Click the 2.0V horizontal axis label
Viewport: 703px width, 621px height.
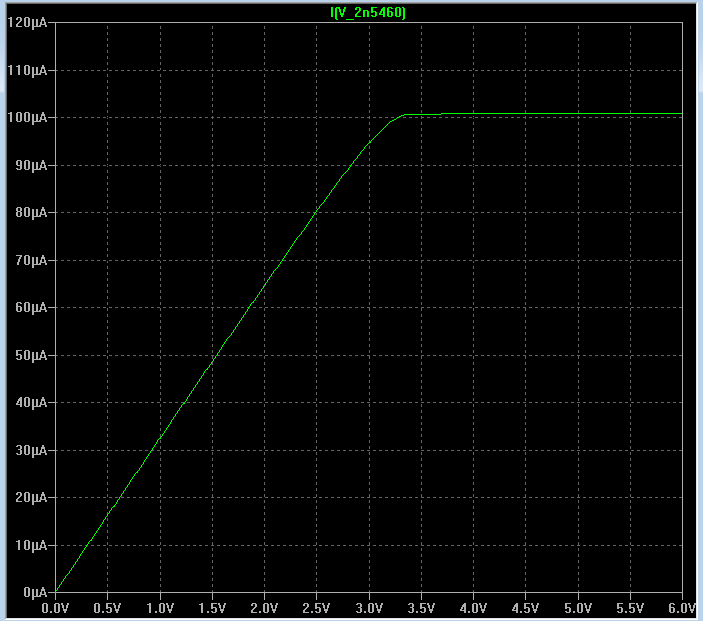tap(264, 608)
